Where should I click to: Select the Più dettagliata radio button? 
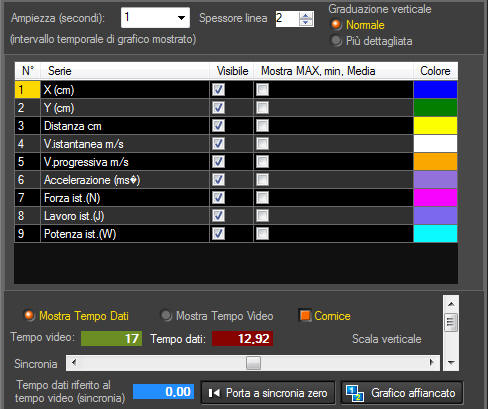(336, 41)
